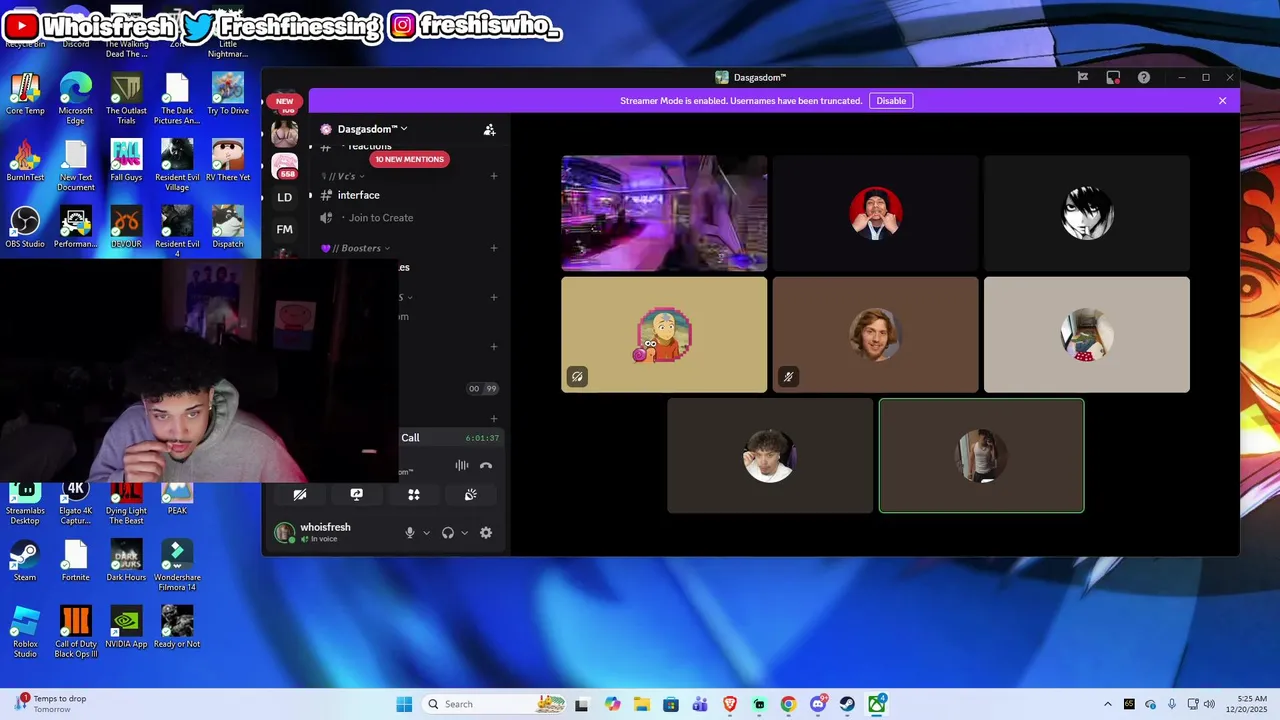This screenshot has height=720, width=1280.
Task: Open Roblox Studio desktop shortcut
Action: pyautogui.click(x=25, y=633)
